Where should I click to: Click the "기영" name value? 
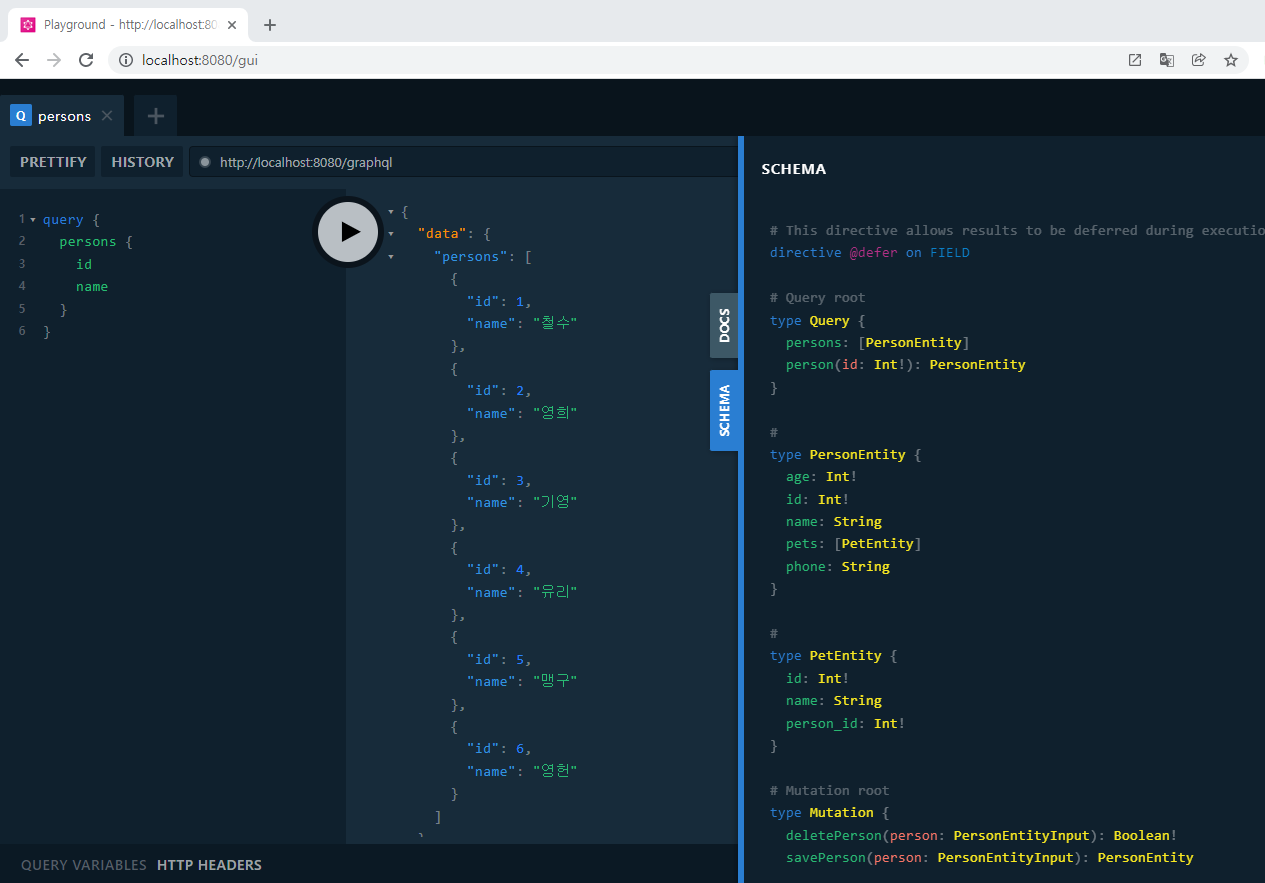555,502
